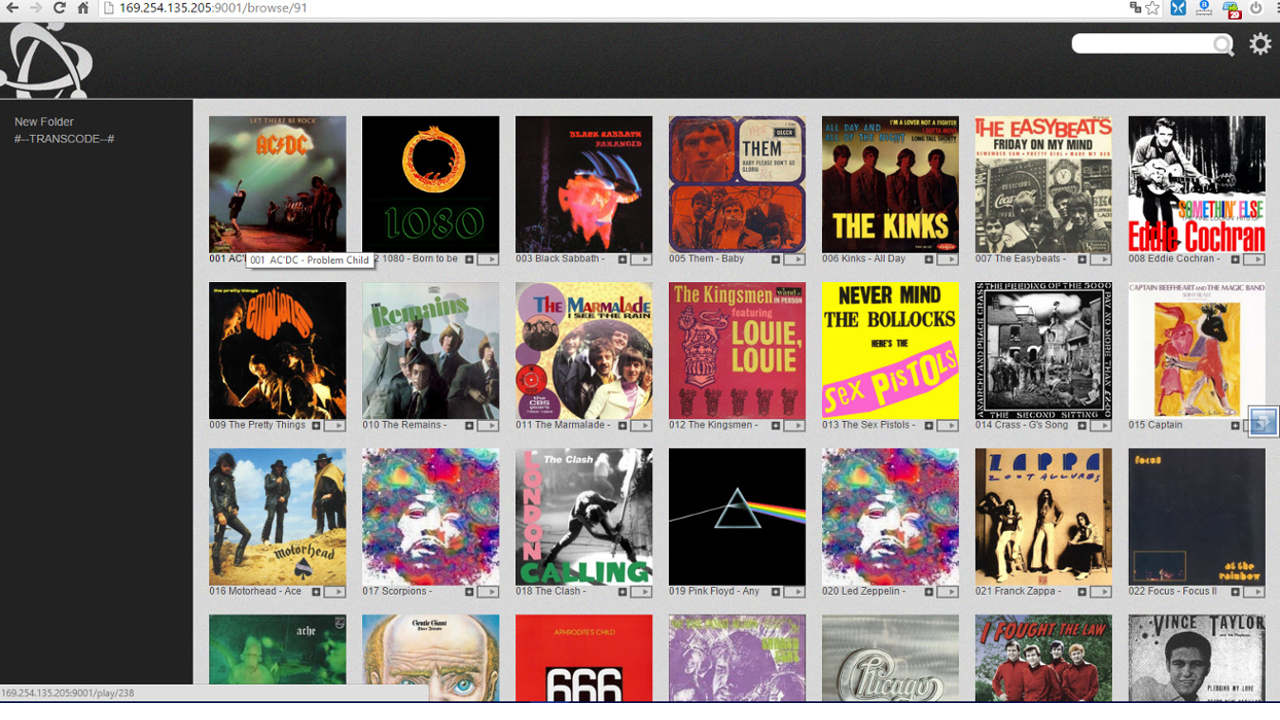Screen dimensions: 1280x720
Task: Play 009 The Pretty Things
Action: pos(334,425)
